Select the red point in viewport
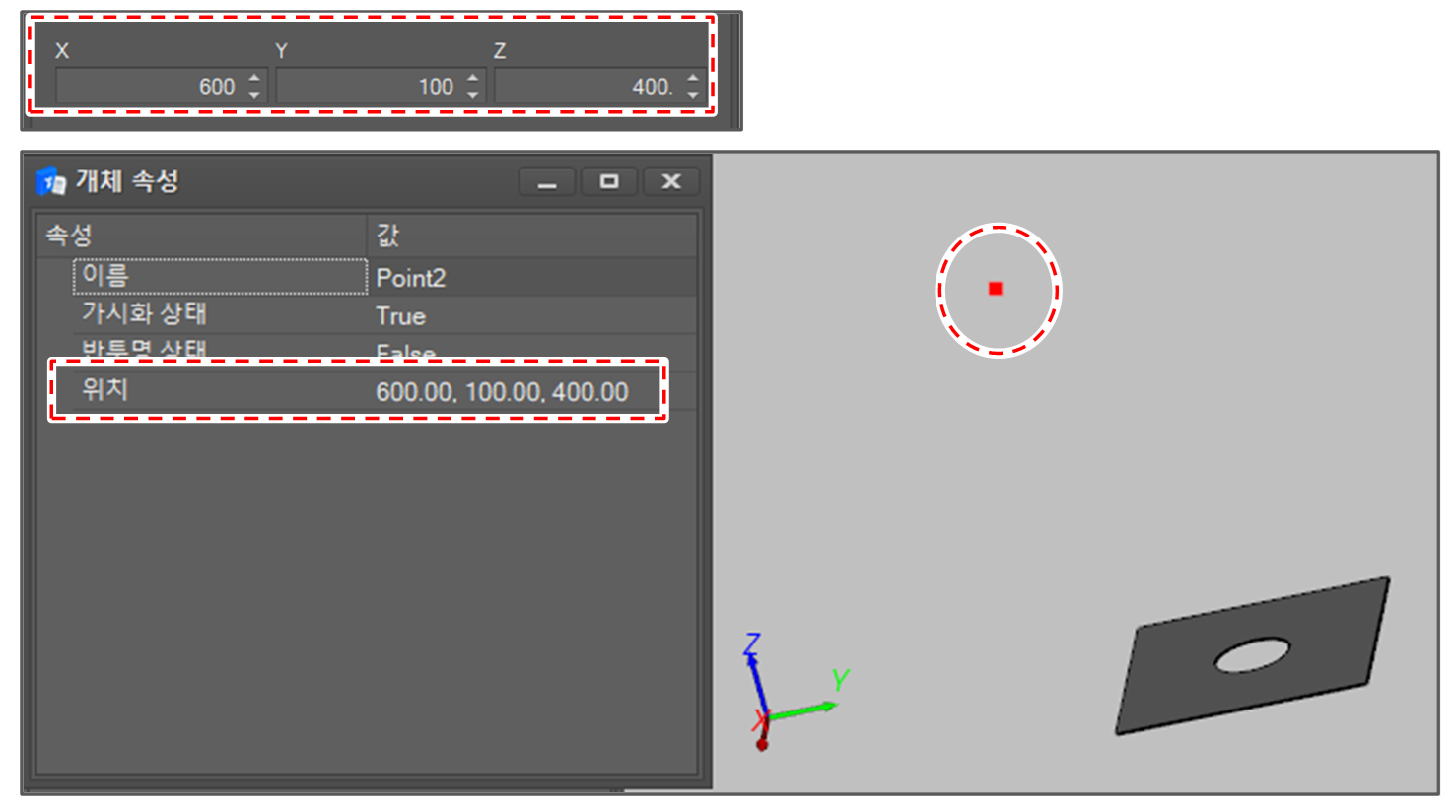Viewport: 1456px width, 812px height. pos(996,289)
